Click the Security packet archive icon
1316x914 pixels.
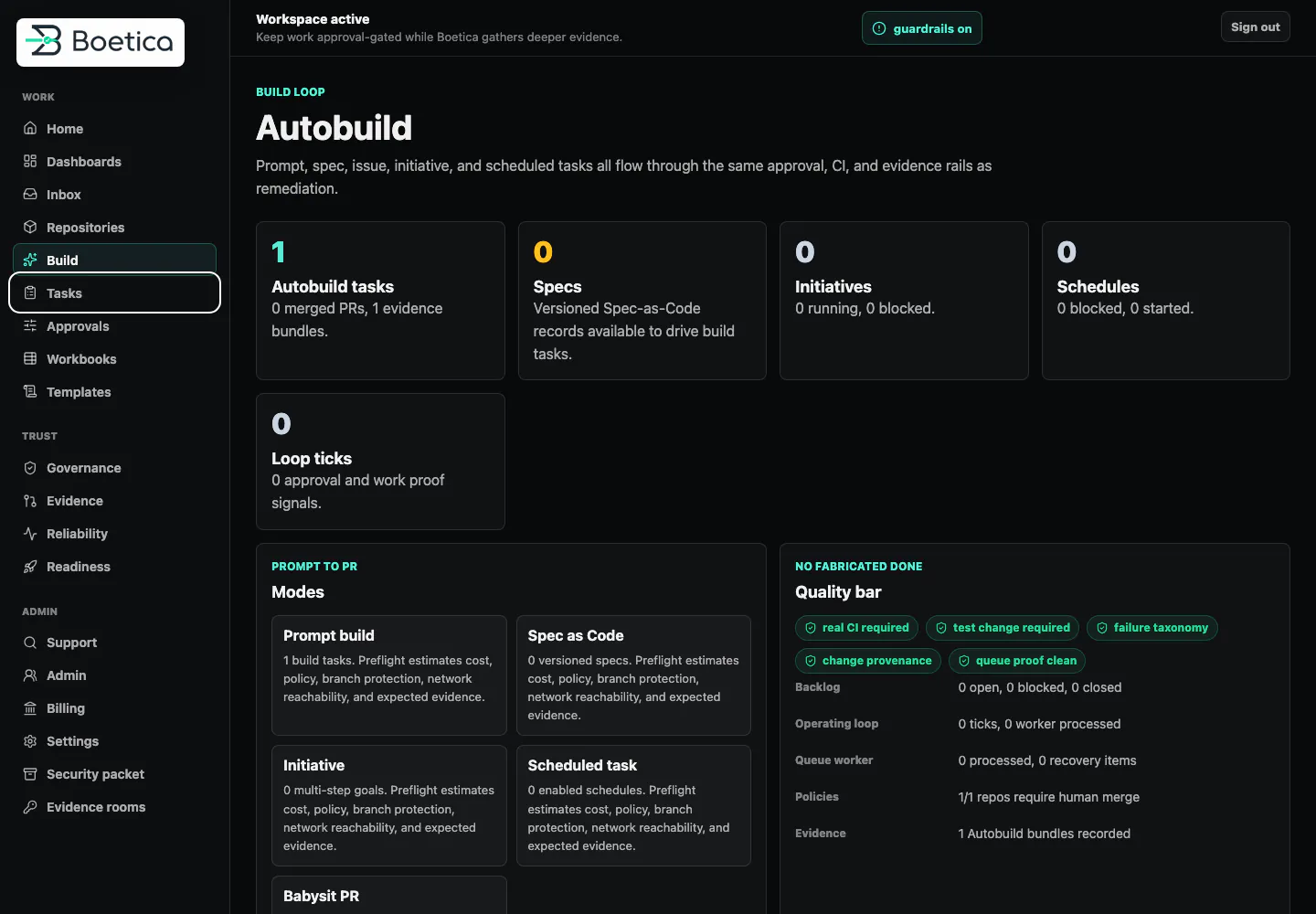click(30, 774)
